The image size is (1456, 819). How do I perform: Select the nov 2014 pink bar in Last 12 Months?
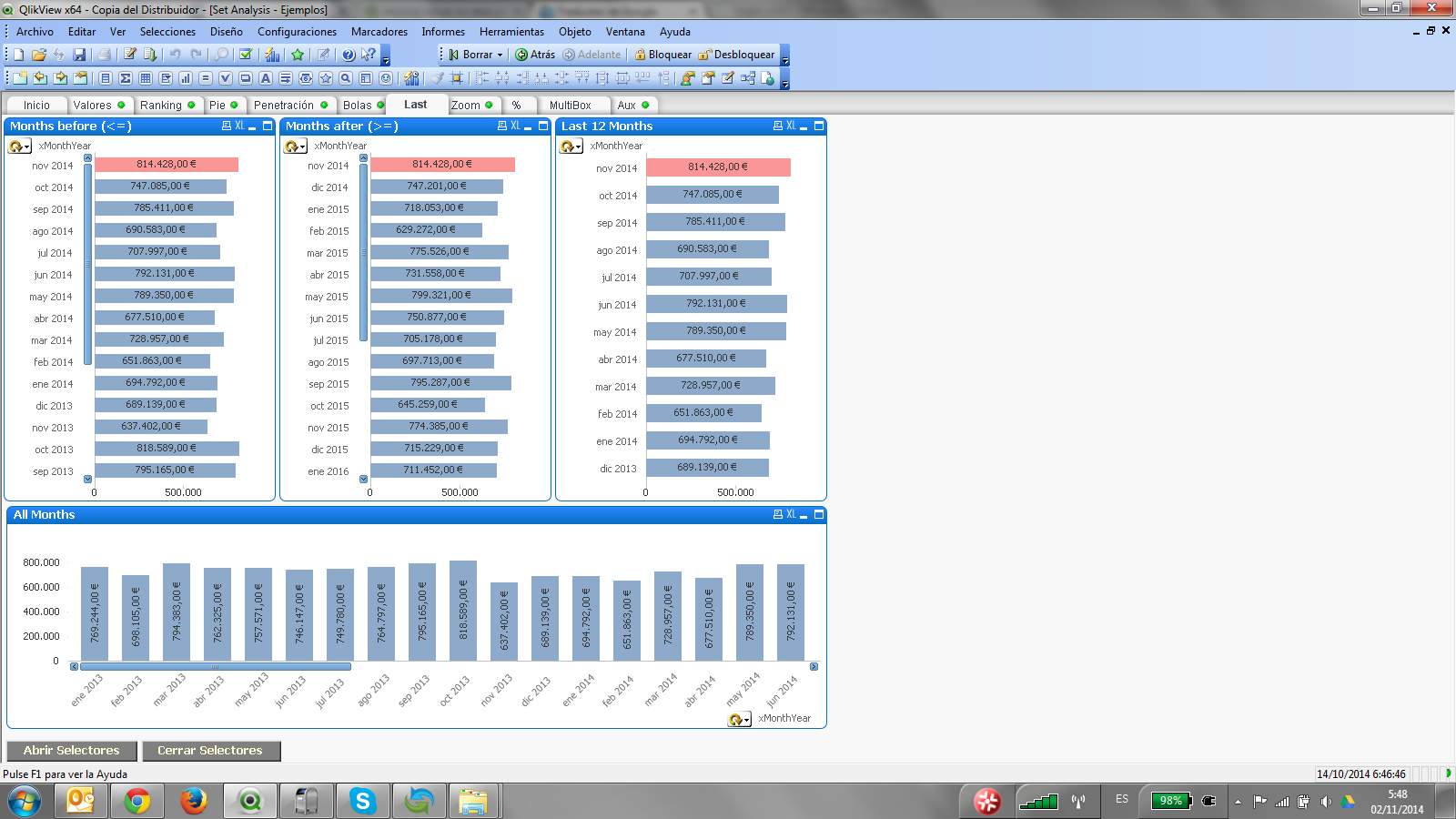click(x=718, y=167)
